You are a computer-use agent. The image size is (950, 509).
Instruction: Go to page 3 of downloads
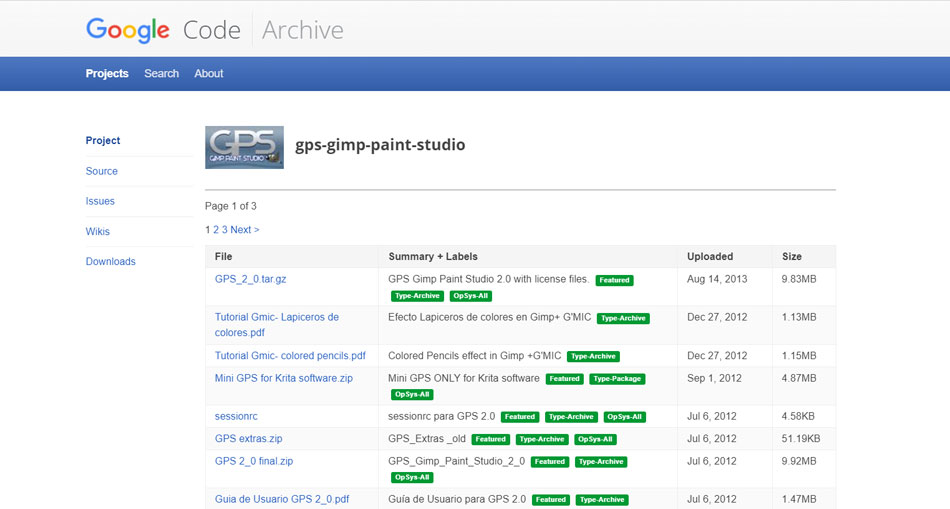pos(224,230)
